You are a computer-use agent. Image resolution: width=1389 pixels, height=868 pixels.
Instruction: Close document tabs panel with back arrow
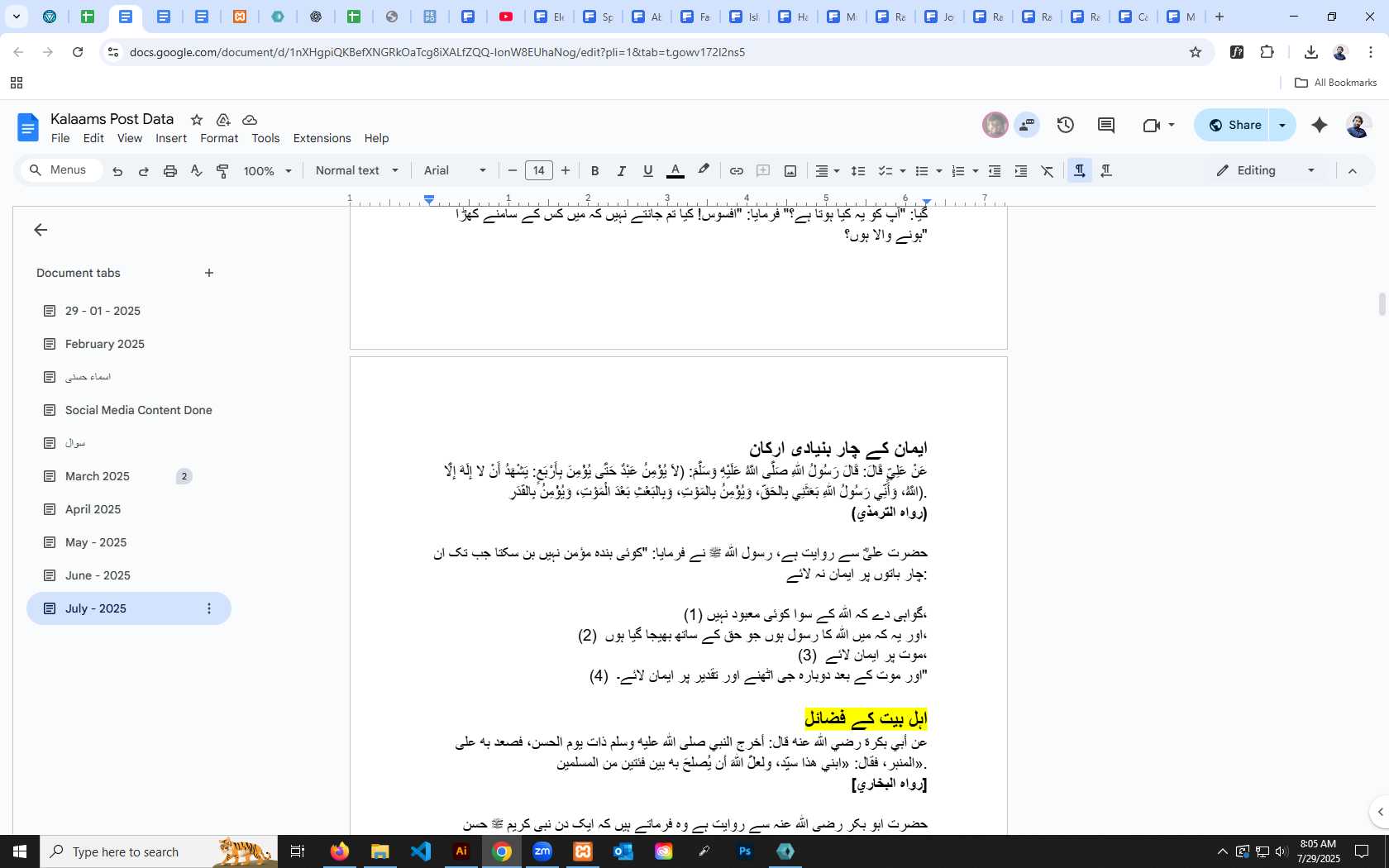(41, 230)
